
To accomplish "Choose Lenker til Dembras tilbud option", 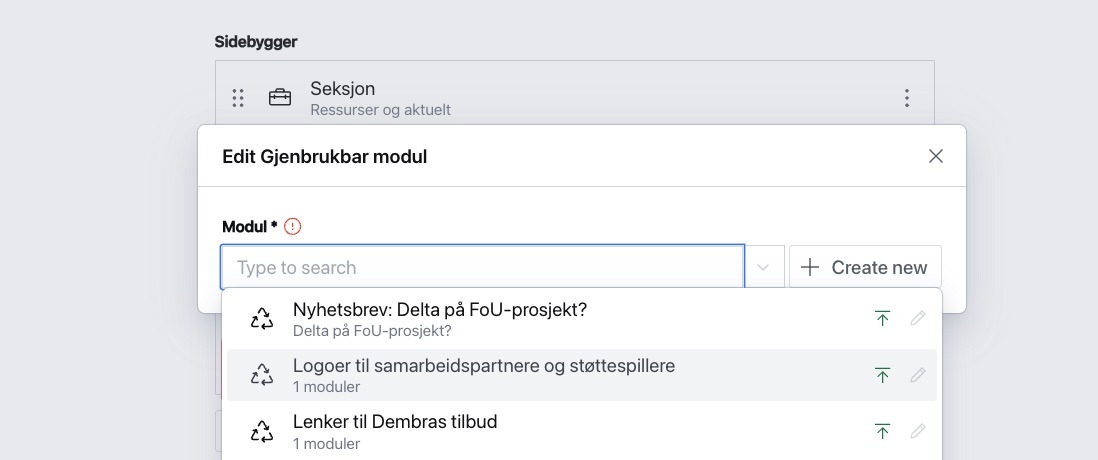I will 394,422.
